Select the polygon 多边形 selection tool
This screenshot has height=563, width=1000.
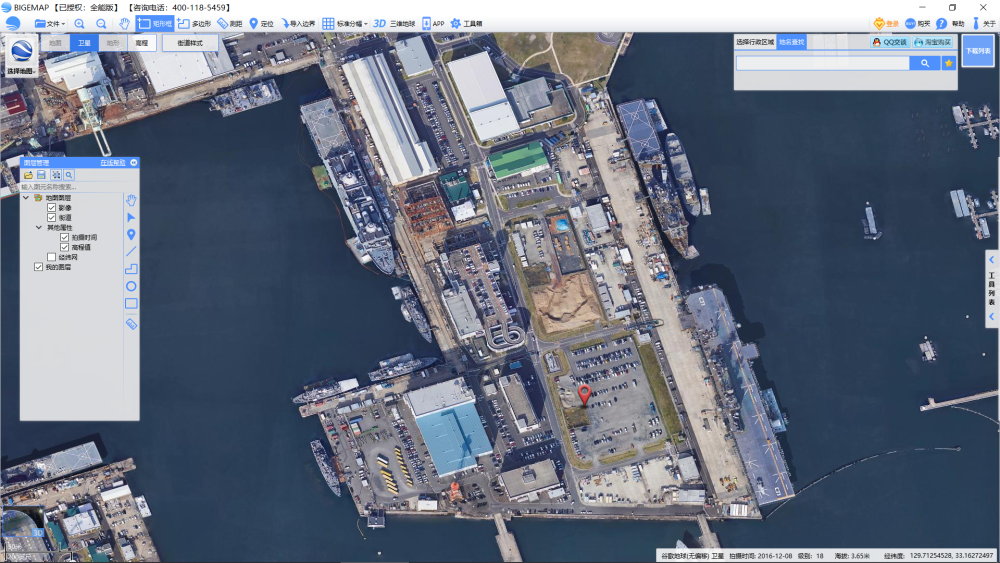pos(194,23)
